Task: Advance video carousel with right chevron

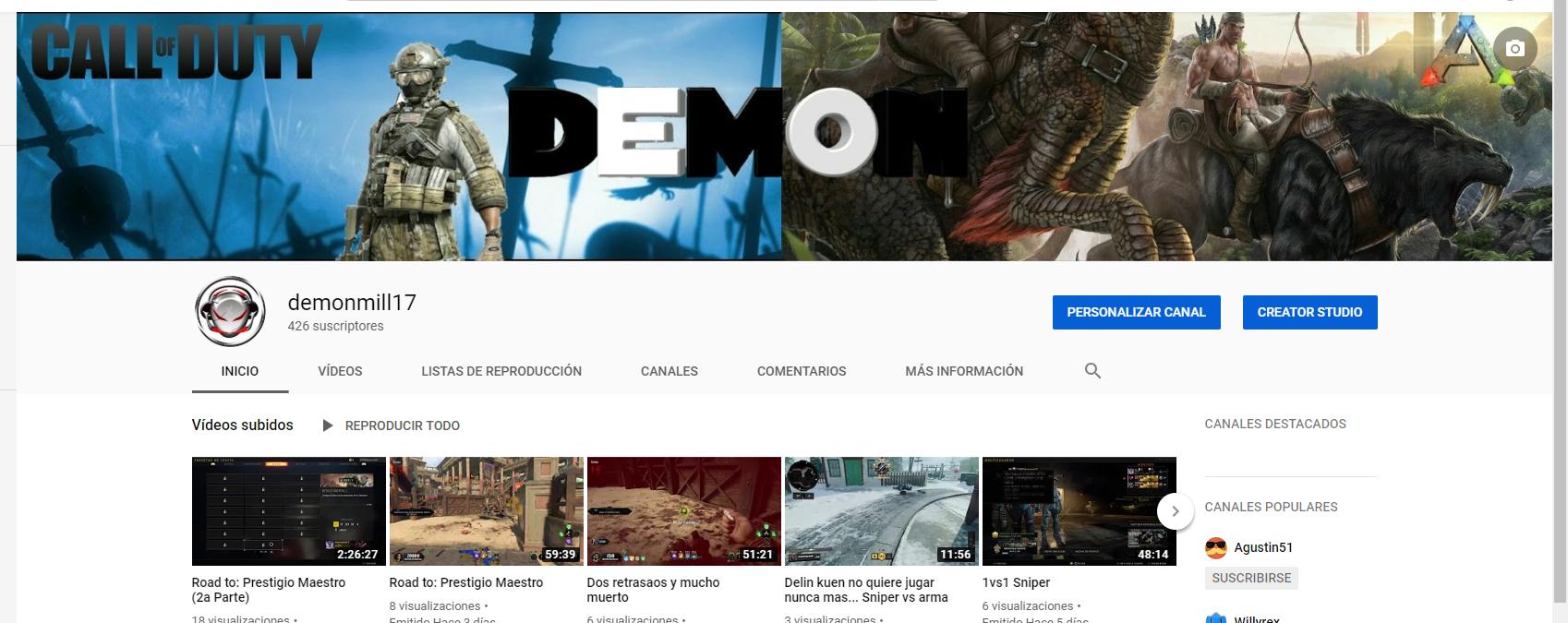Action: tap(1176, 511)
